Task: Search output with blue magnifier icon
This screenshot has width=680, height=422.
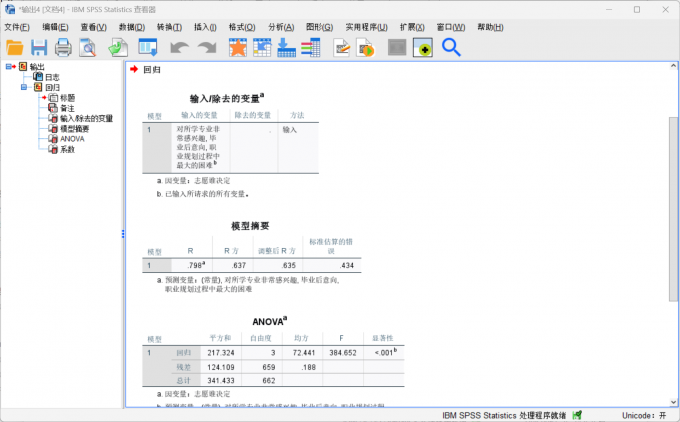Action: coord(451,48)
